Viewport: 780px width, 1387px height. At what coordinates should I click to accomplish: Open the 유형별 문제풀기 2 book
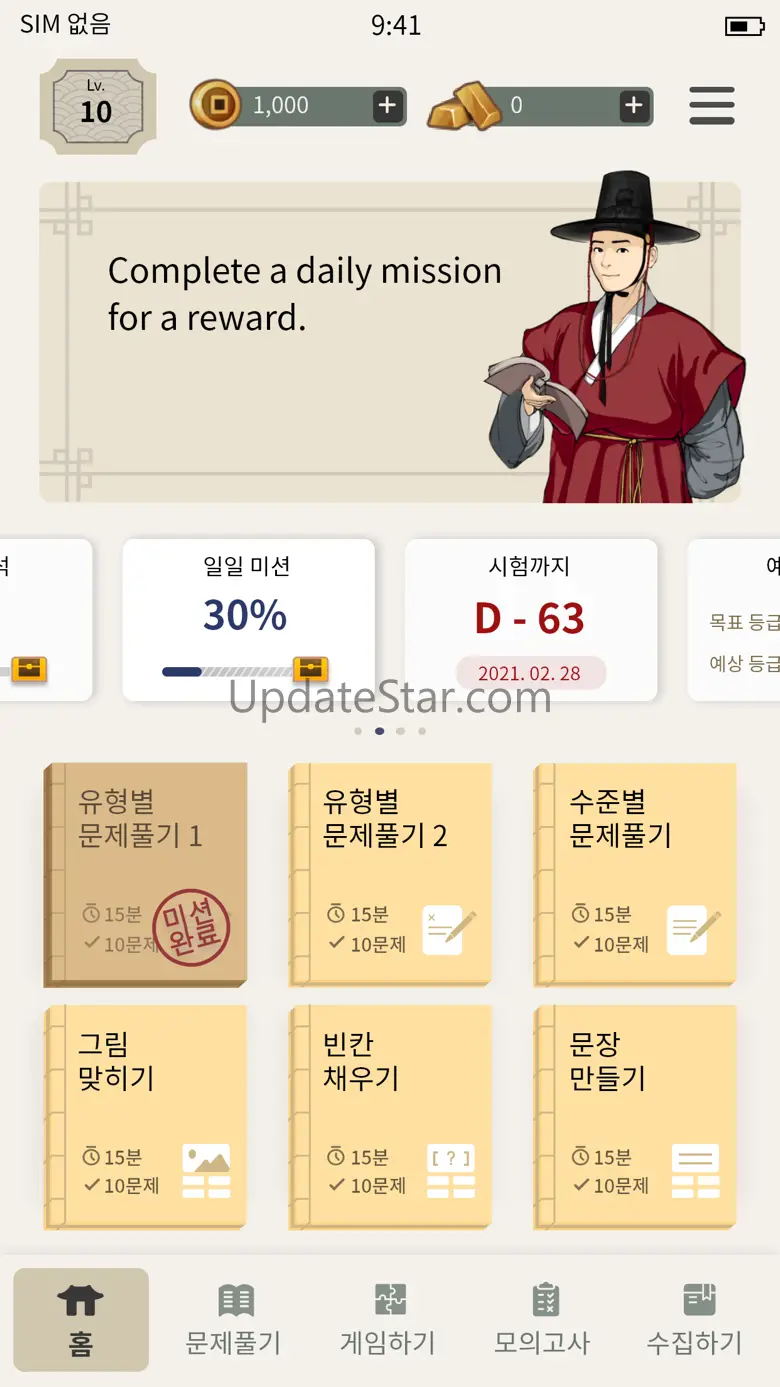[391, 875]
